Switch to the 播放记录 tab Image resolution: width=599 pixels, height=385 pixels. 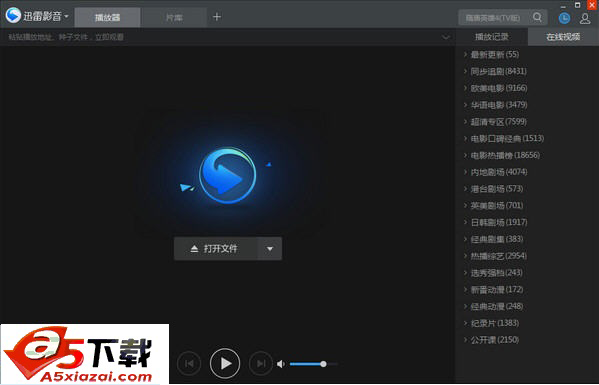tap(492, 37)
